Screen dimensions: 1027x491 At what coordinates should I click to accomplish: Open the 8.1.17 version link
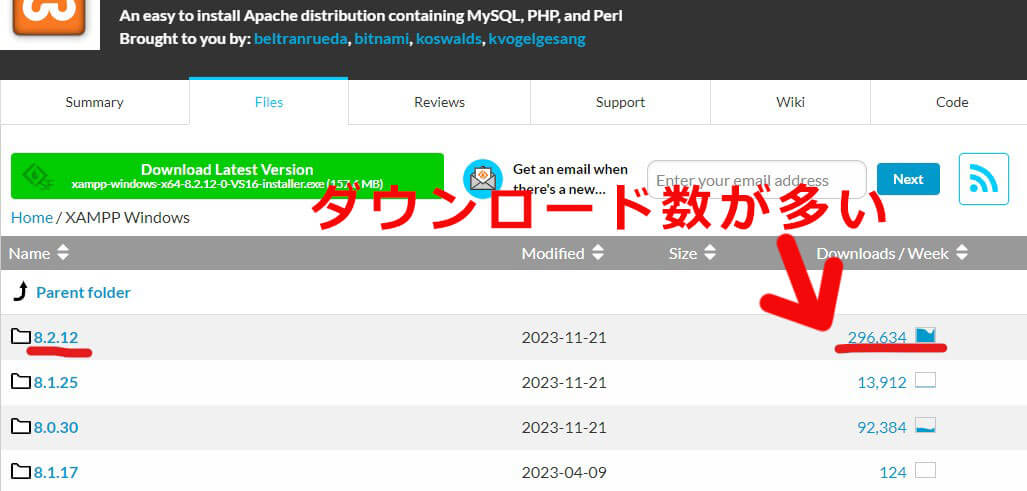click(56, 472)
